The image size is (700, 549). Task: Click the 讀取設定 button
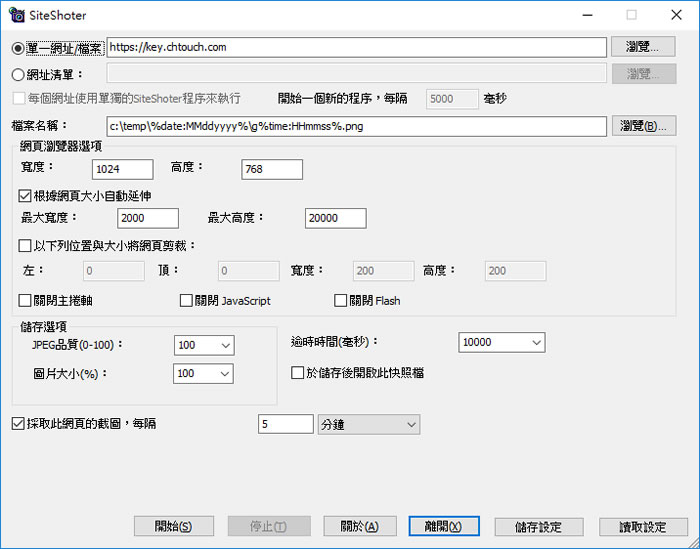click(x=643, y=527)
